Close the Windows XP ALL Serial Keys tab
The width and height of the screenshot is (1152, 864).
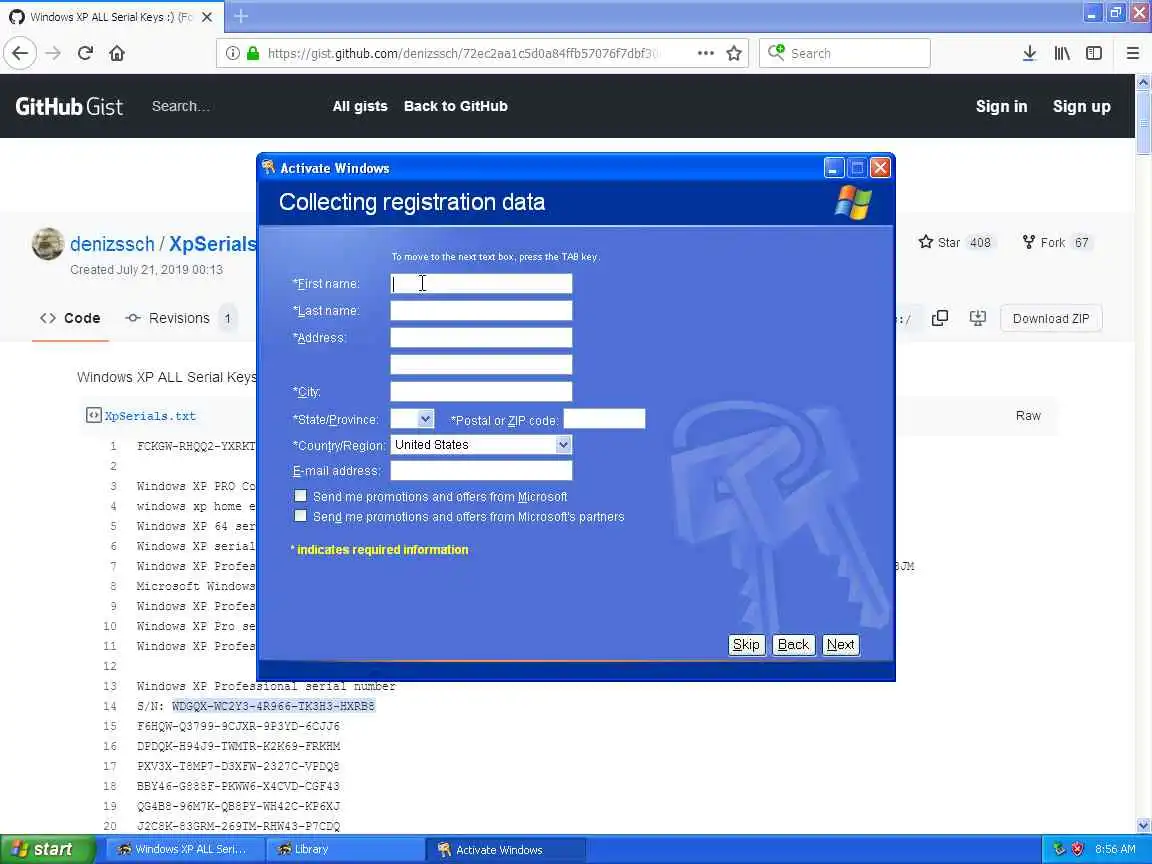(x=207, y=16)
